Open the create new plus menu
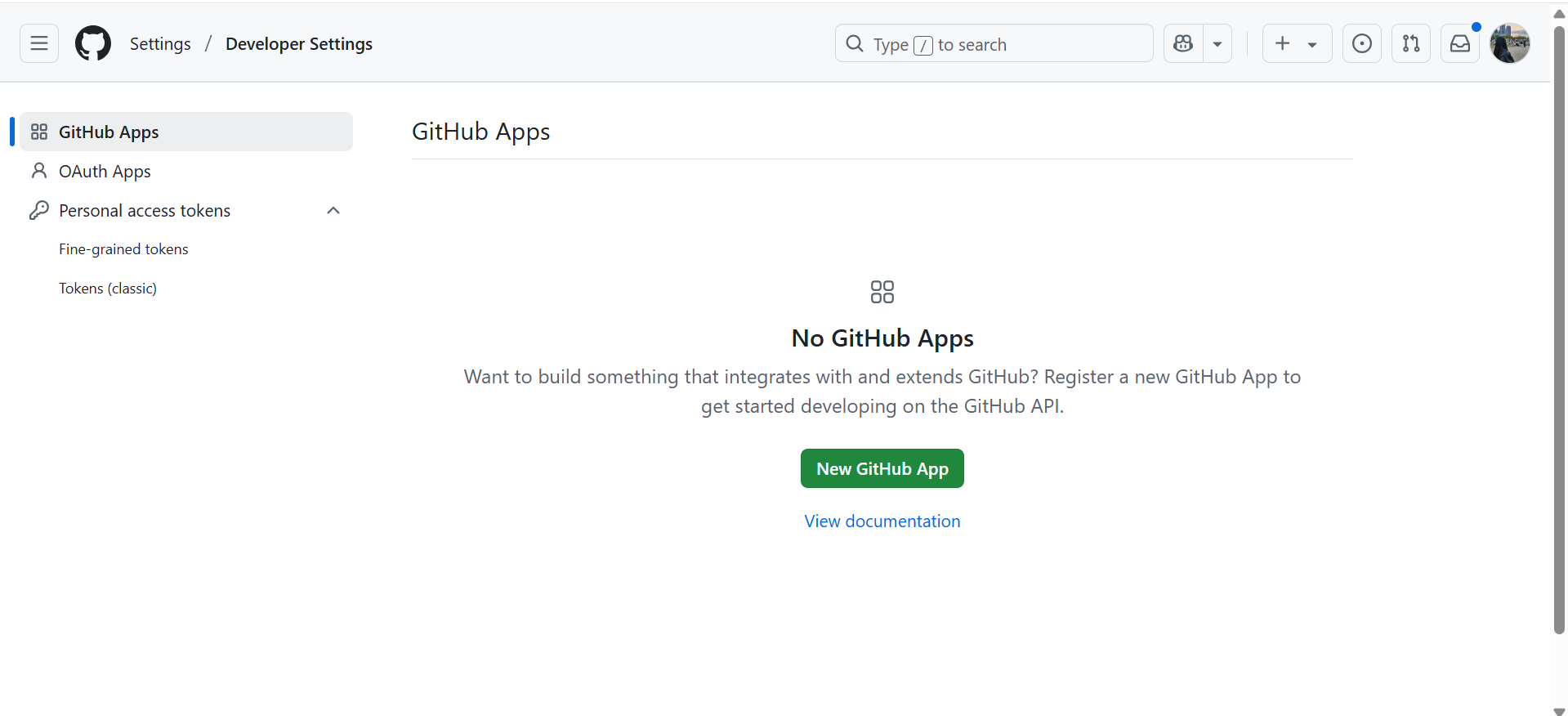 (x=1297, y=43)
